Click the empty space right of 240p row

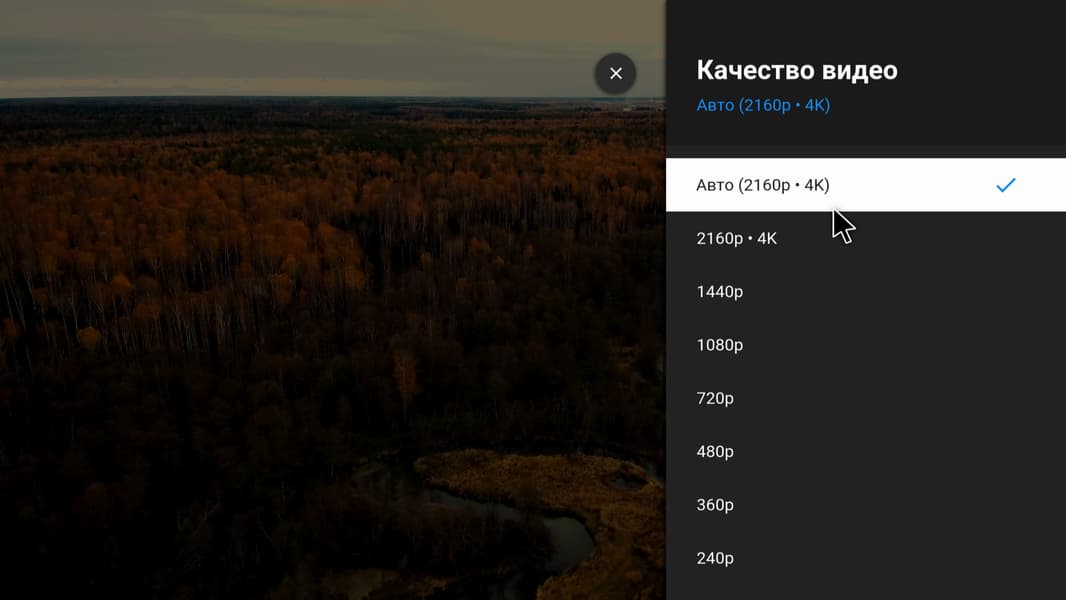[x=920, y=558]
